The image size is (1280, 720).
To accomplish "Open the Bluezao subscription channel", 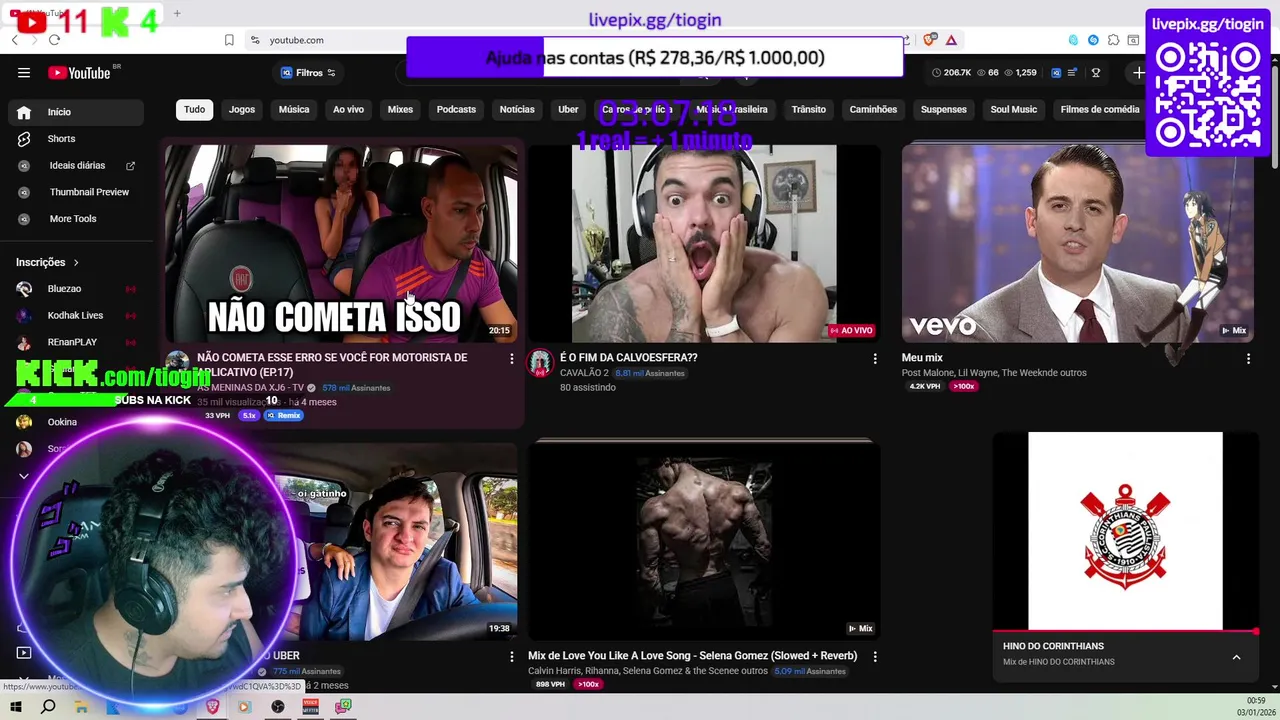I will pos(76,289).
